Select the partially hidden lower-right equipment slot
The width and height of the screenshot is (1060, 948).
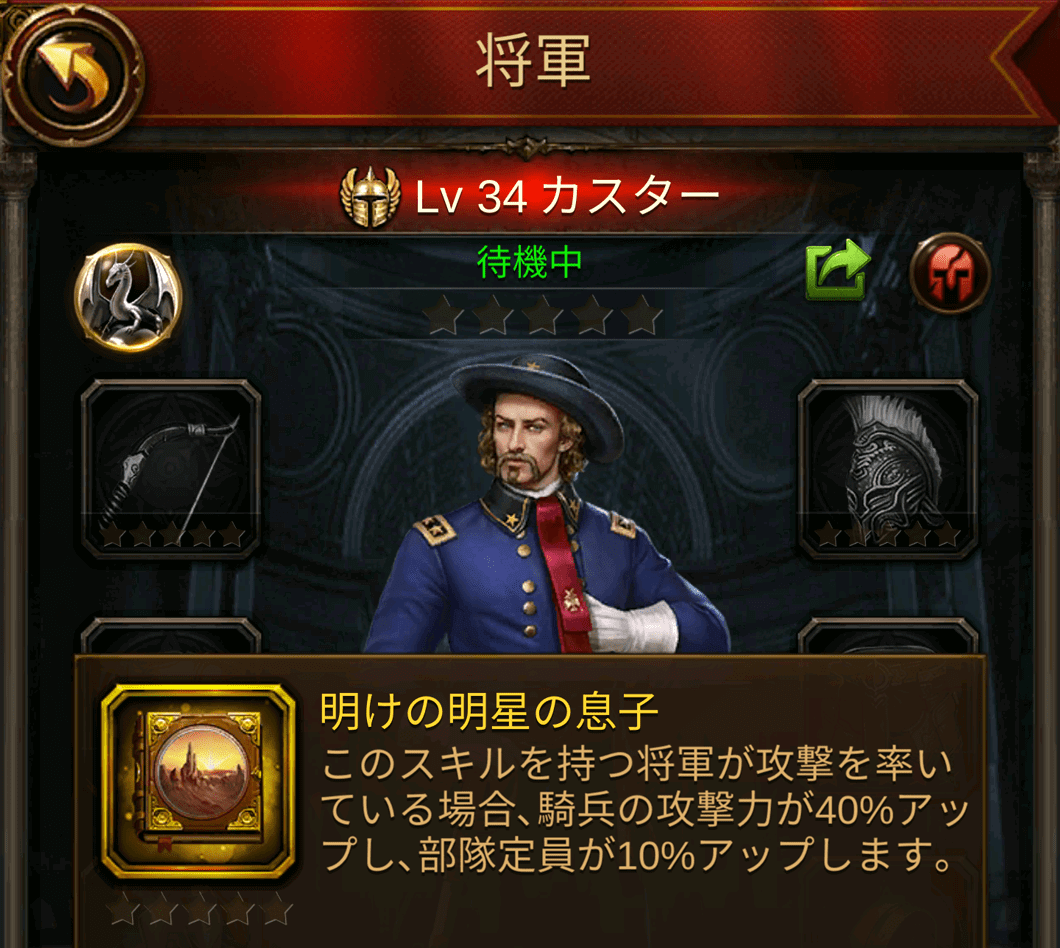888,636
